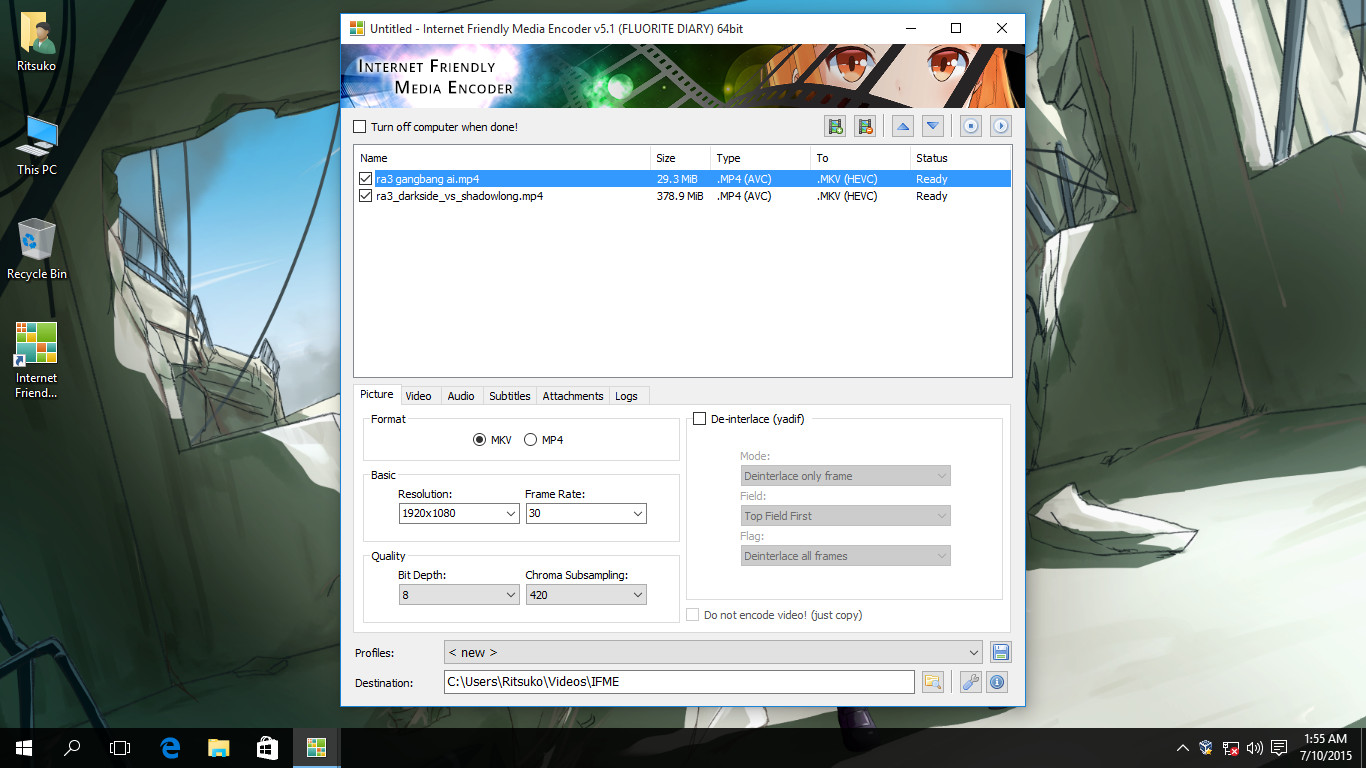Screen dimensions: 1366x768
Task: Switch to the Audio tab
Action: point(461,396)
